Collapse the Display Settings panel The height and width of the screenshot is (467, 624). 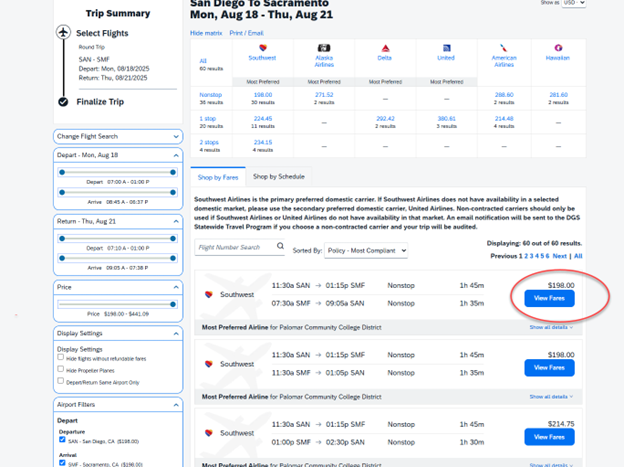click(118, 334)
